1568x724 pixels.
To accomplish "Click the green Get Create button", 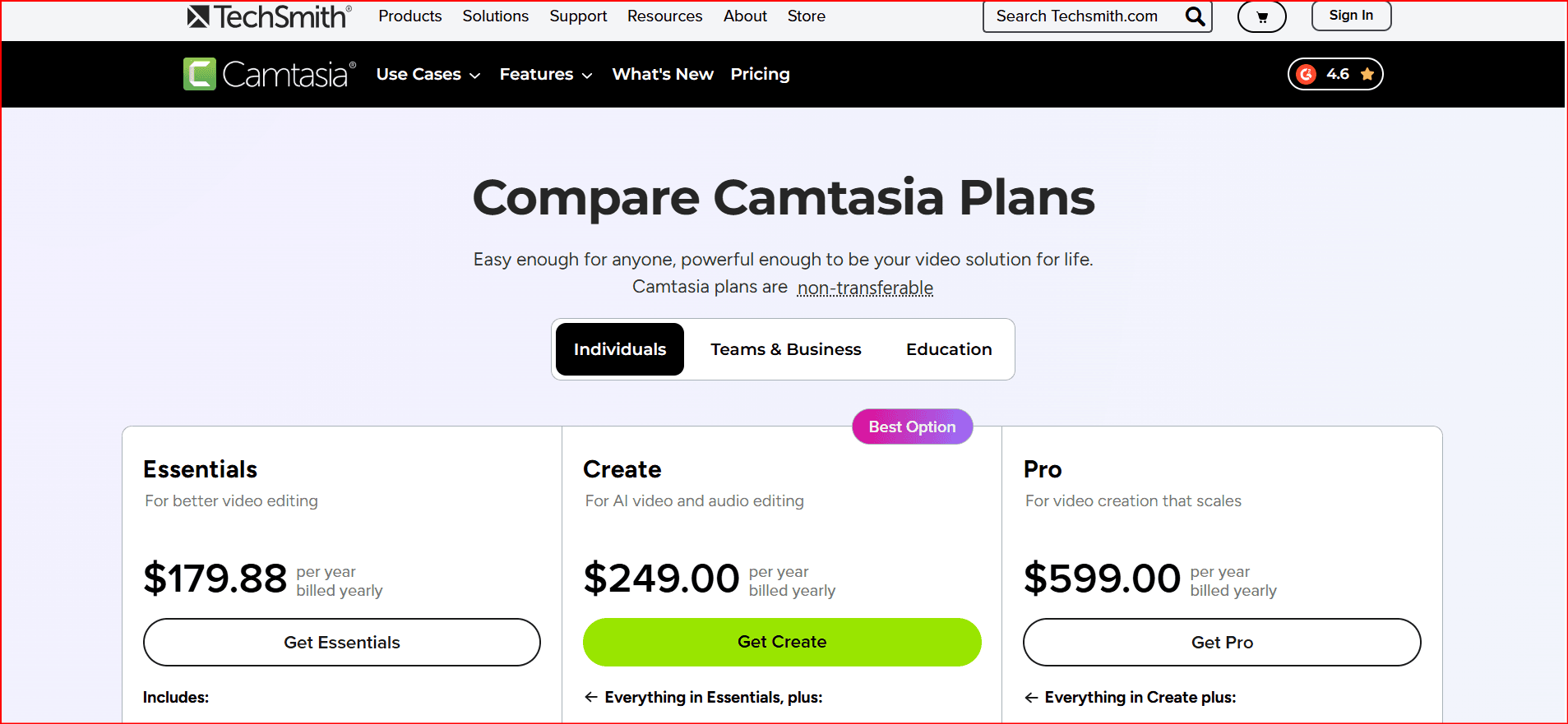I will pos(781,642).
